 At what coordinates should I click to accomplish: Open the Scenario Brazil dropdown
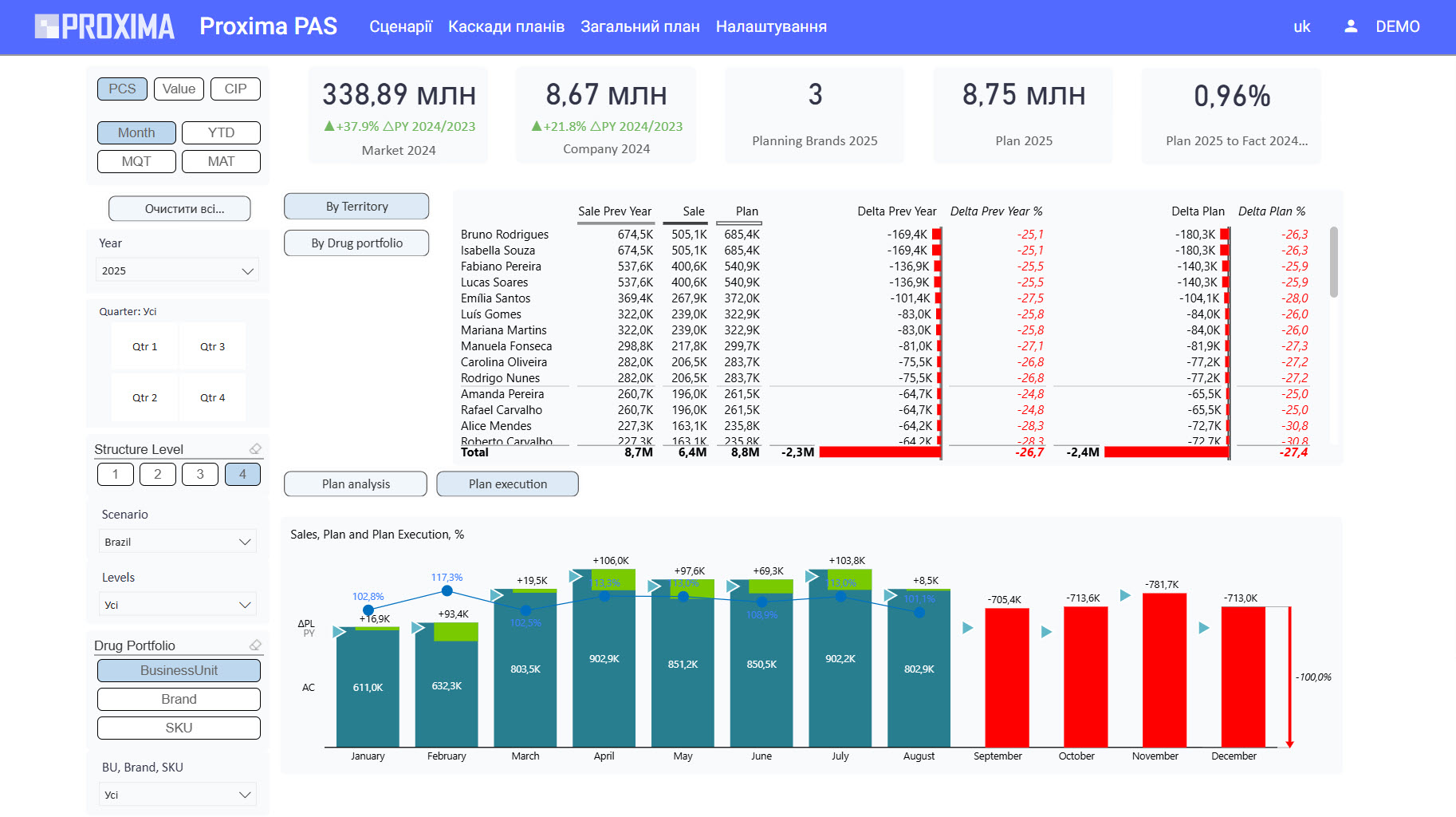pyautogui.click(x=177, y=542)
